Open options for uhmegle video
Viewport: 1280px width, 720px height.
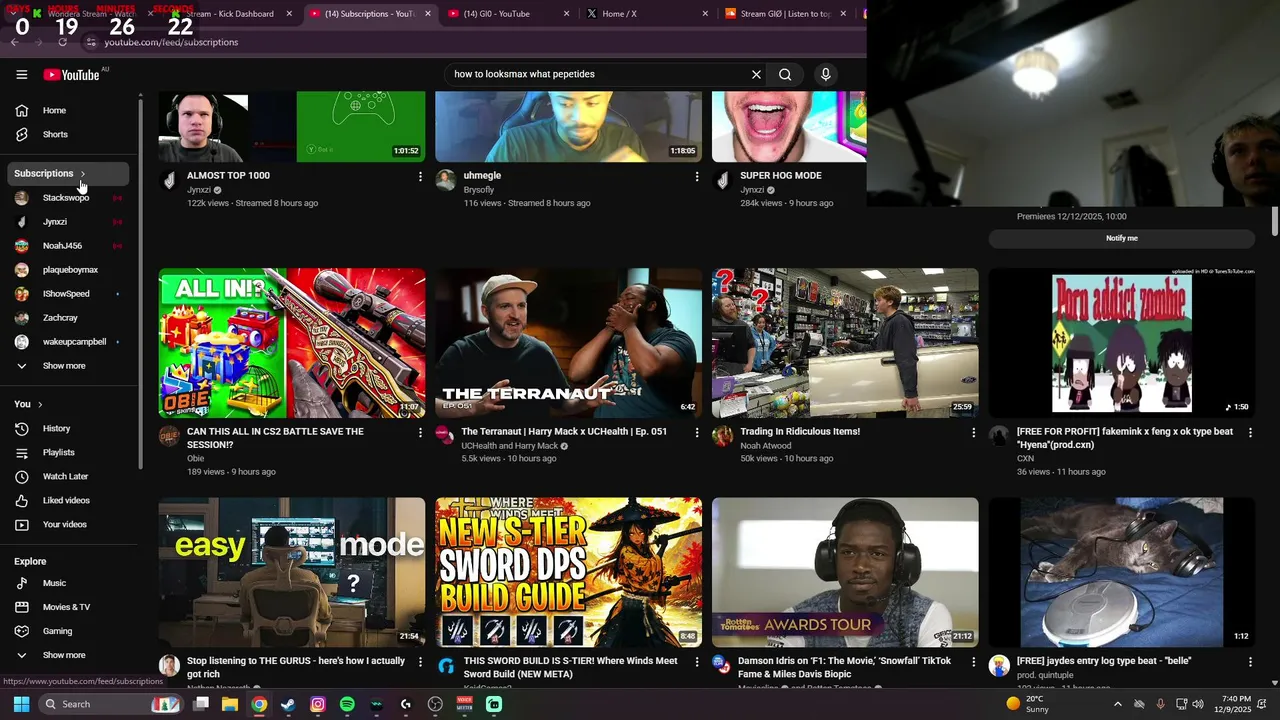click(697, 176)
